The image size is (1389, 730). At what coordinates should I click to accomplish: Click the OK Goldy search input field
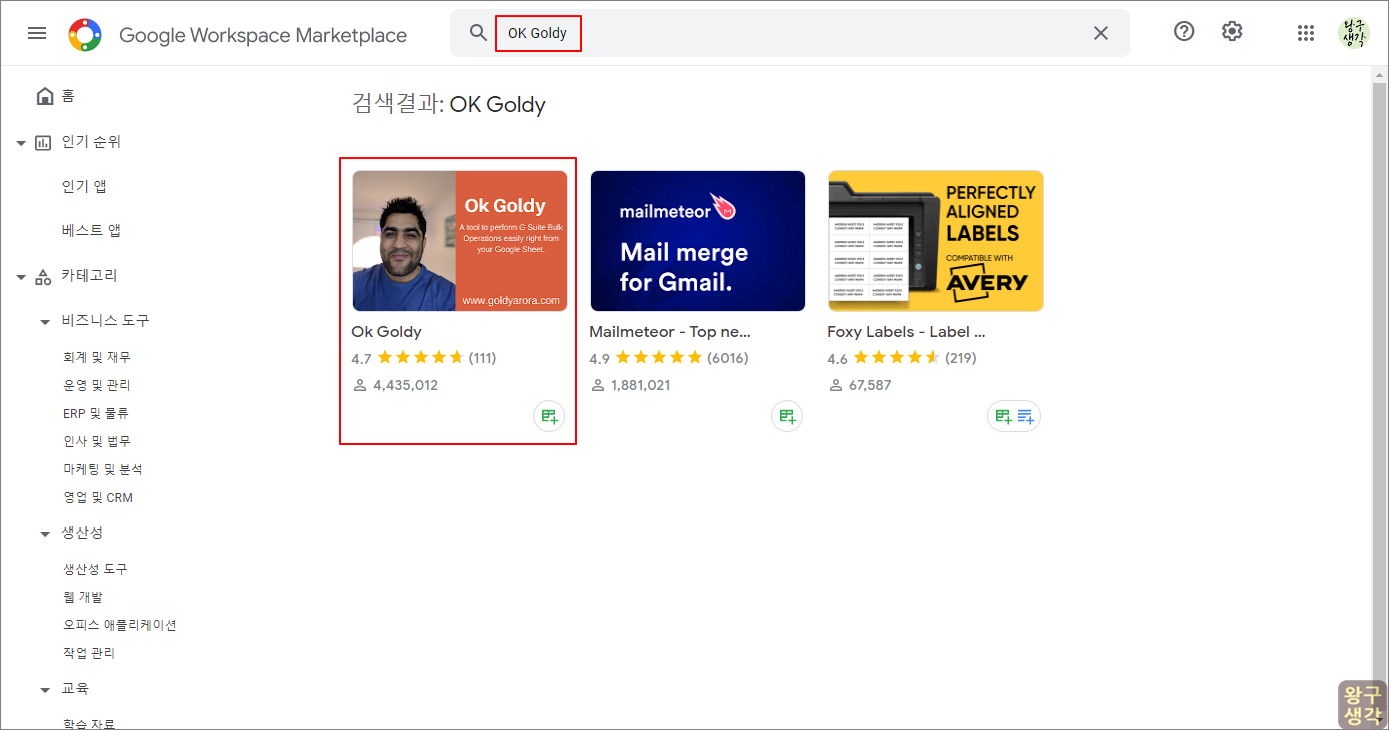coord(790,33)
